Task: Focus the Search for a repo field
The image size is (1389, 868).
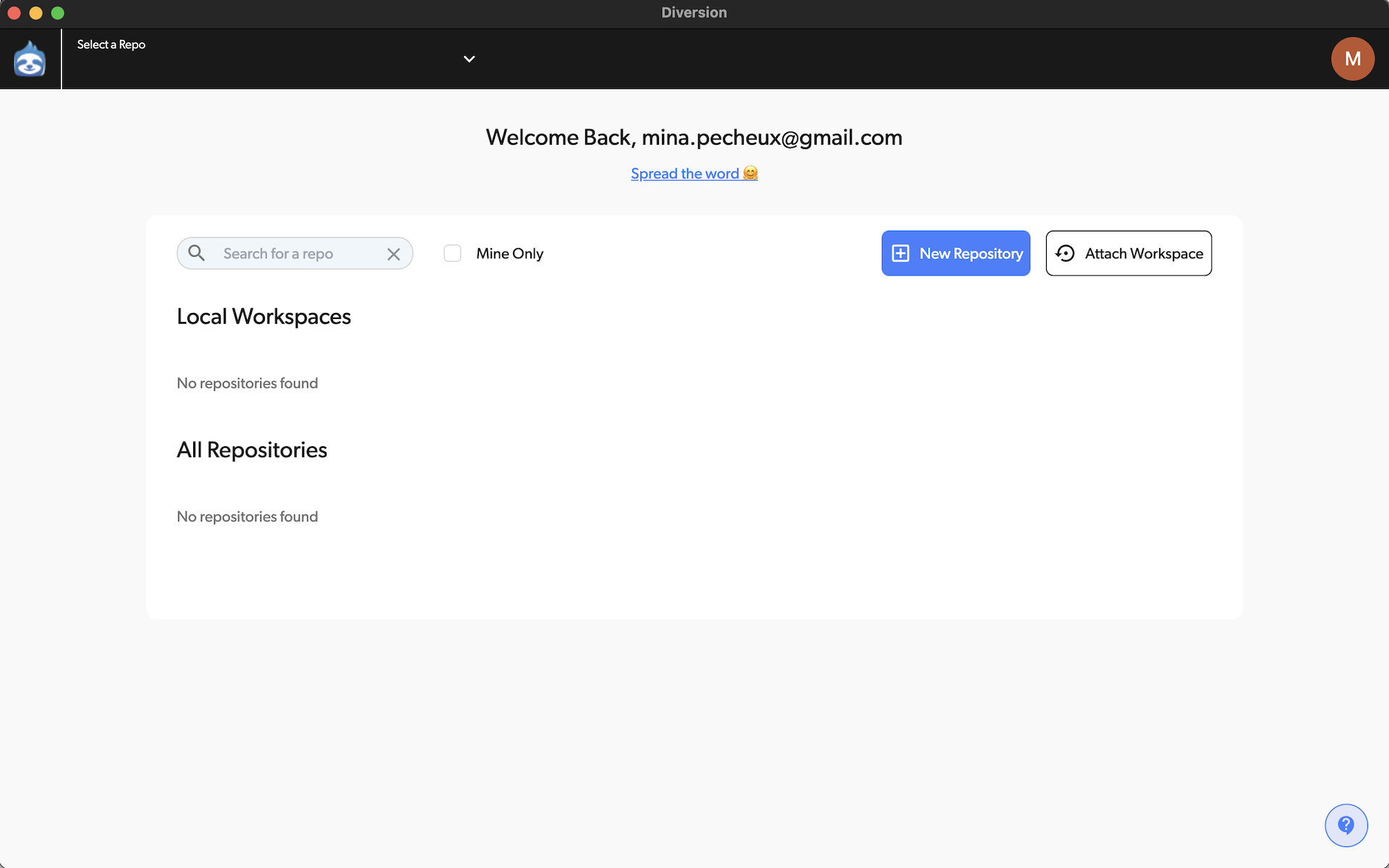Action: pyautogui.click(x=294, y=253)
